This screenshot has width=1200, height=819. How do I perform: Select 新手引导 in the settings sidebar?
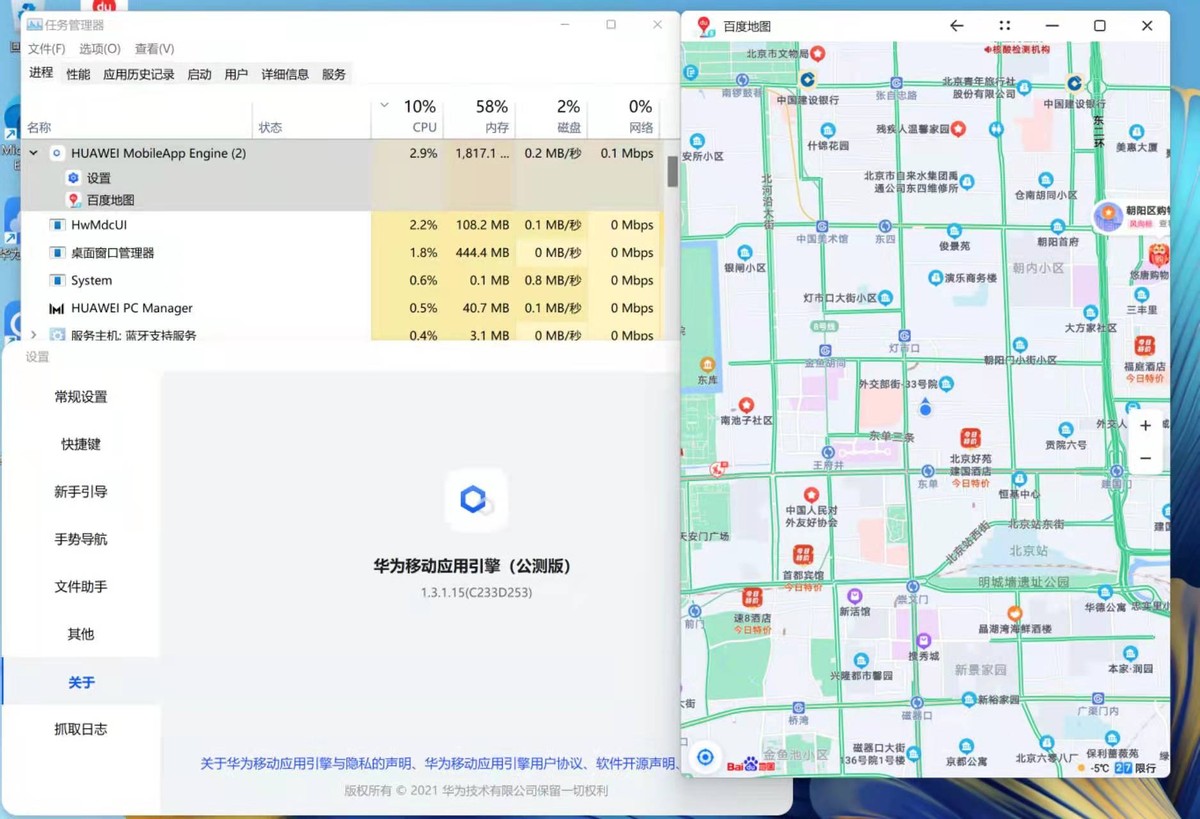tap(81, 491)
